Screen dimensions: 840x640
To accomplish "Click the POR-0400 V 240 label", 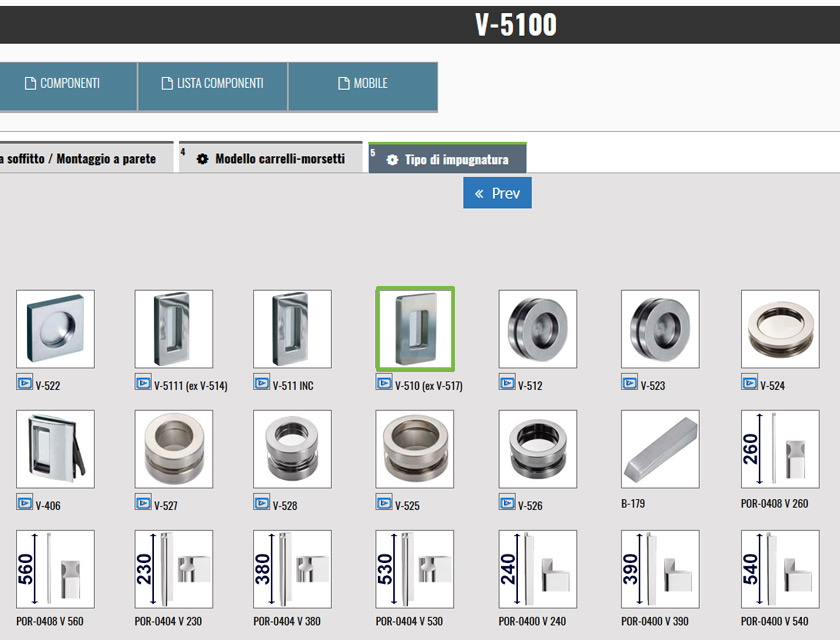I will [532, 621].
